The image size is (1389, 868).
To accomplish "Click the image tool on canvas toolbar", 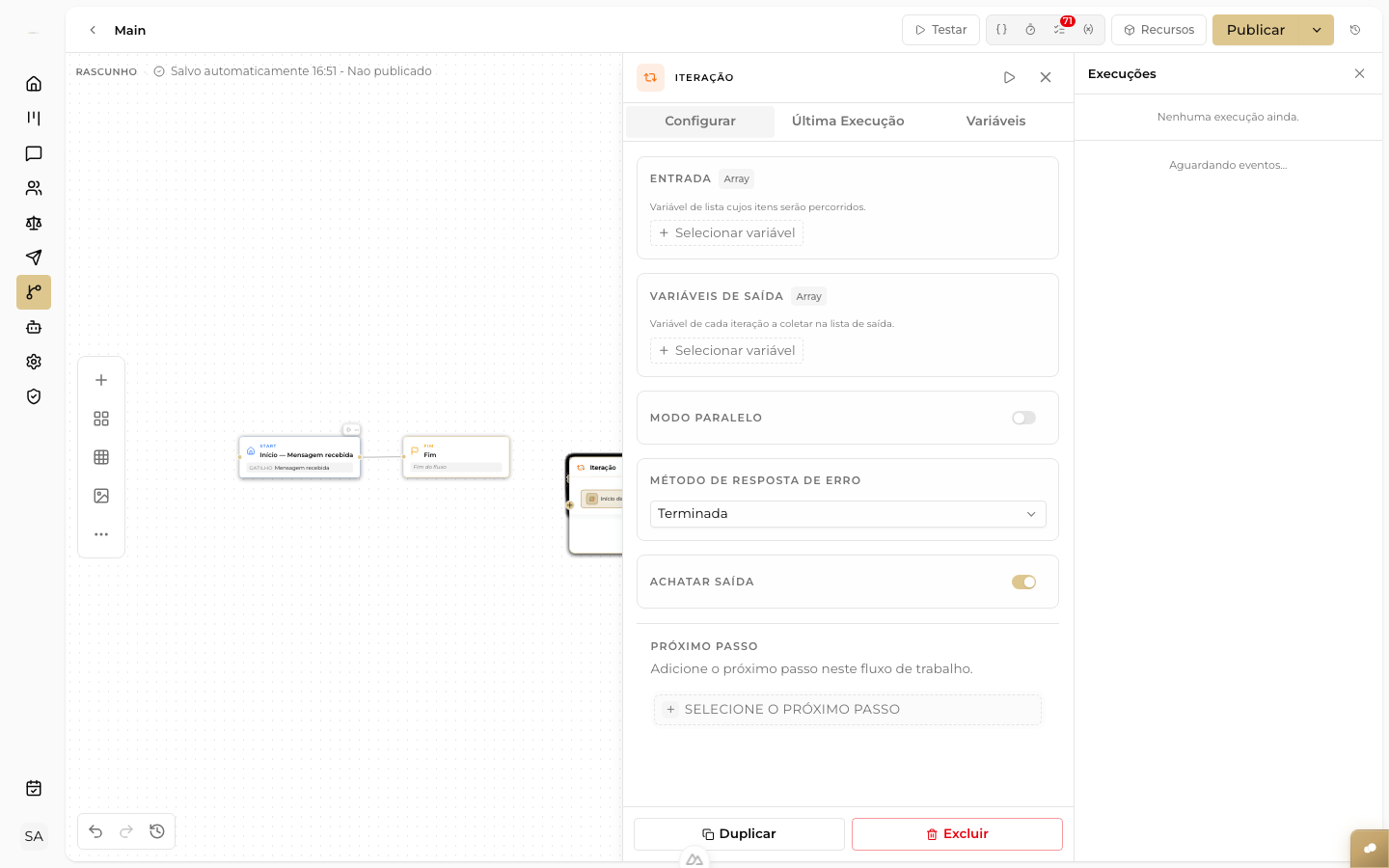I will (x=101, y=496).
